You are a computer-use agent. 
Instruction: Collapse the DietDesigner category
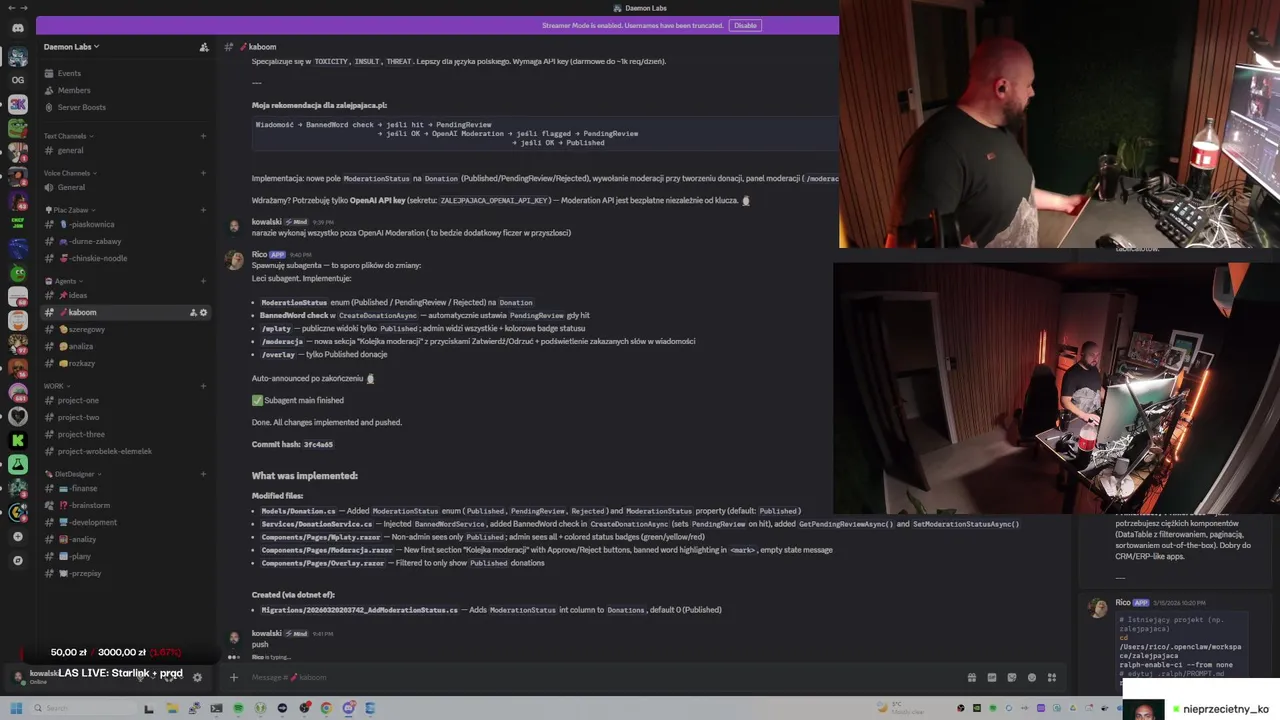point(73,474)
